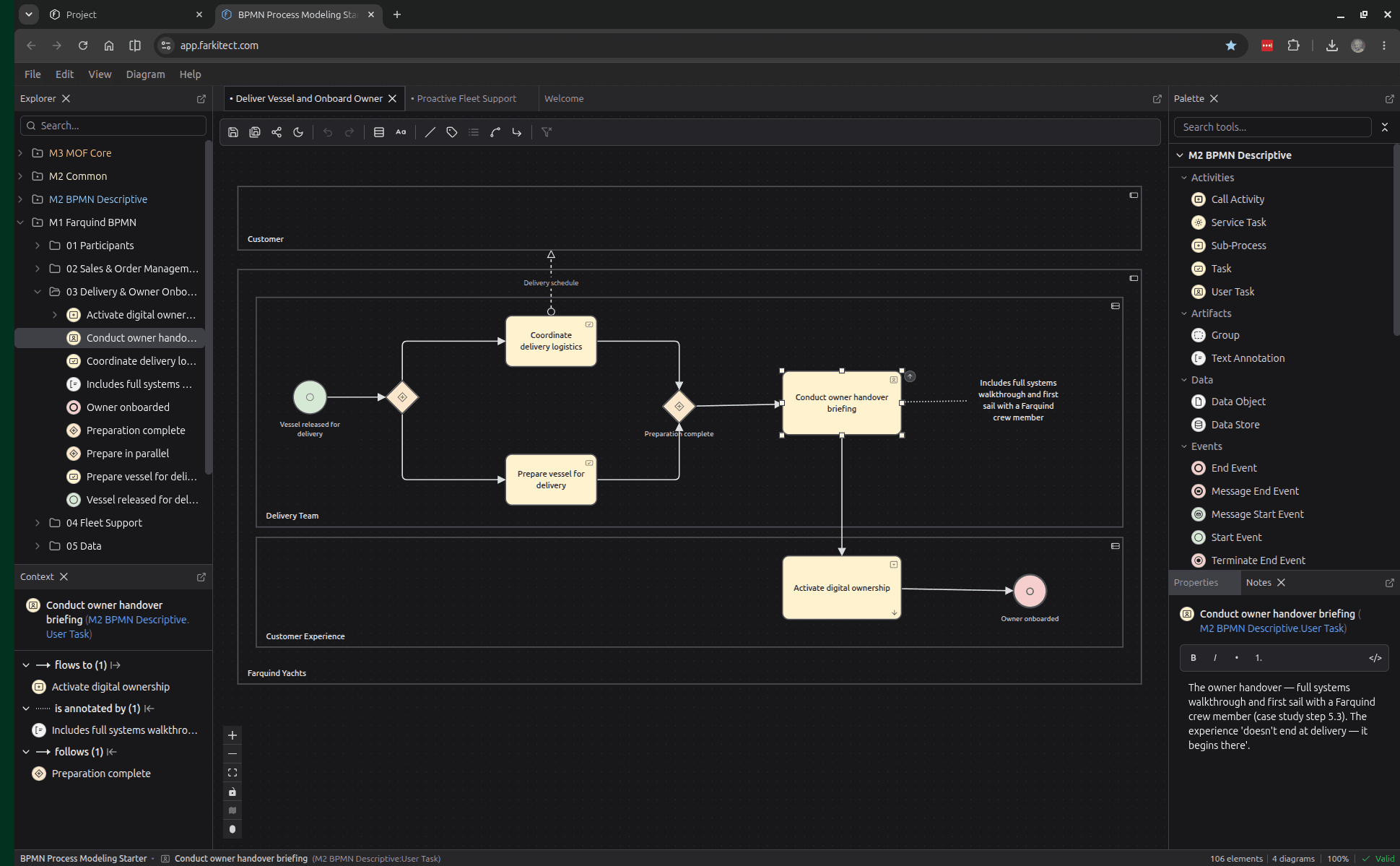Select the straight line tool icon
The image size is (1400, 866).
[x=430, y=132]
